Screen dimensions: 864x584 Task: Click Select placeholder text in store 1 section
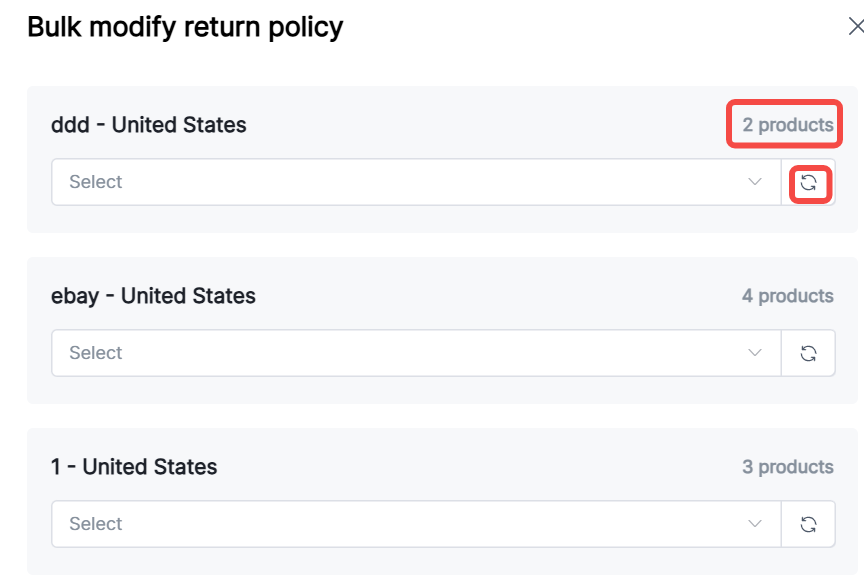tap(96, 524)
